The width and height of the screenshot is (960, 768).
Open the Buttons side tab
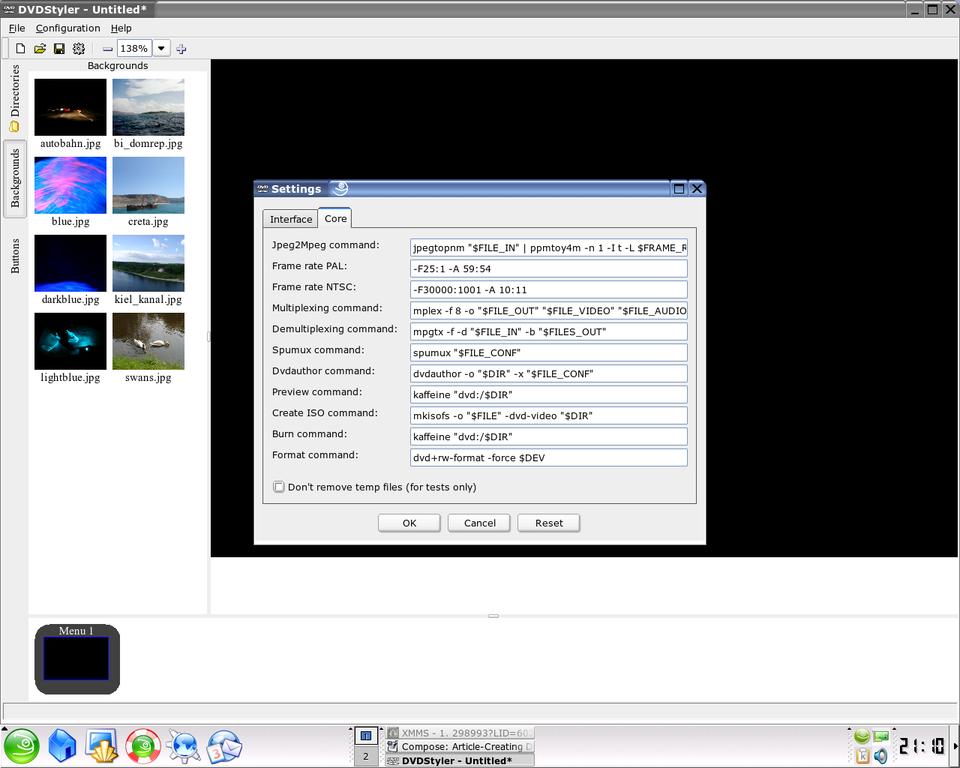point(15,256)
